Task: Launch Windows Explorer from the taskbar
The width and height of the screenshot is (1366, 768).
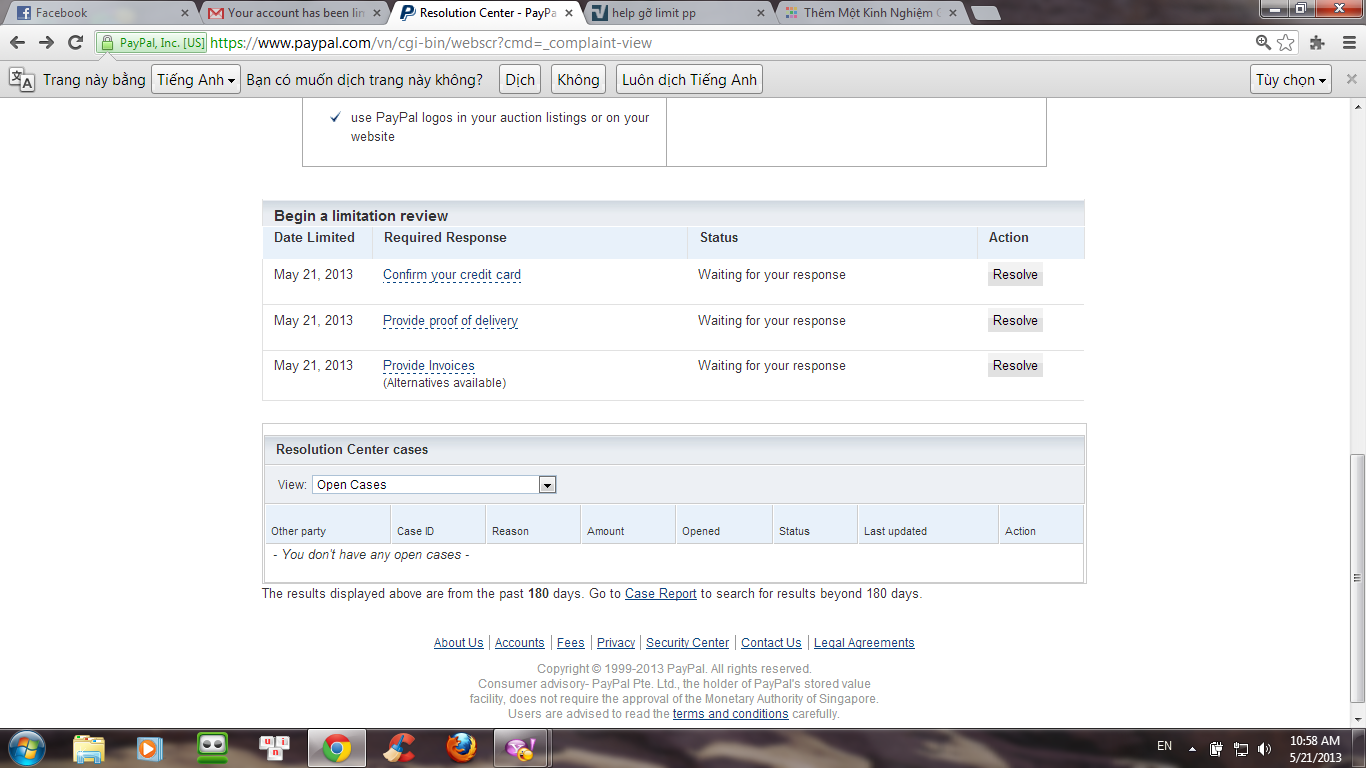Action: point(89,747)
